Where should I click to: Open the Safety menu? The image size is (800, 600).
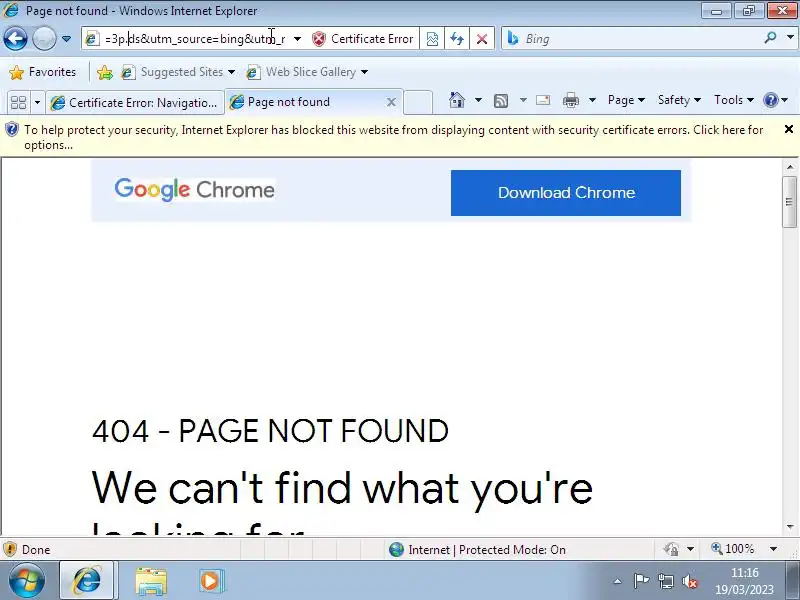[679, 100]
